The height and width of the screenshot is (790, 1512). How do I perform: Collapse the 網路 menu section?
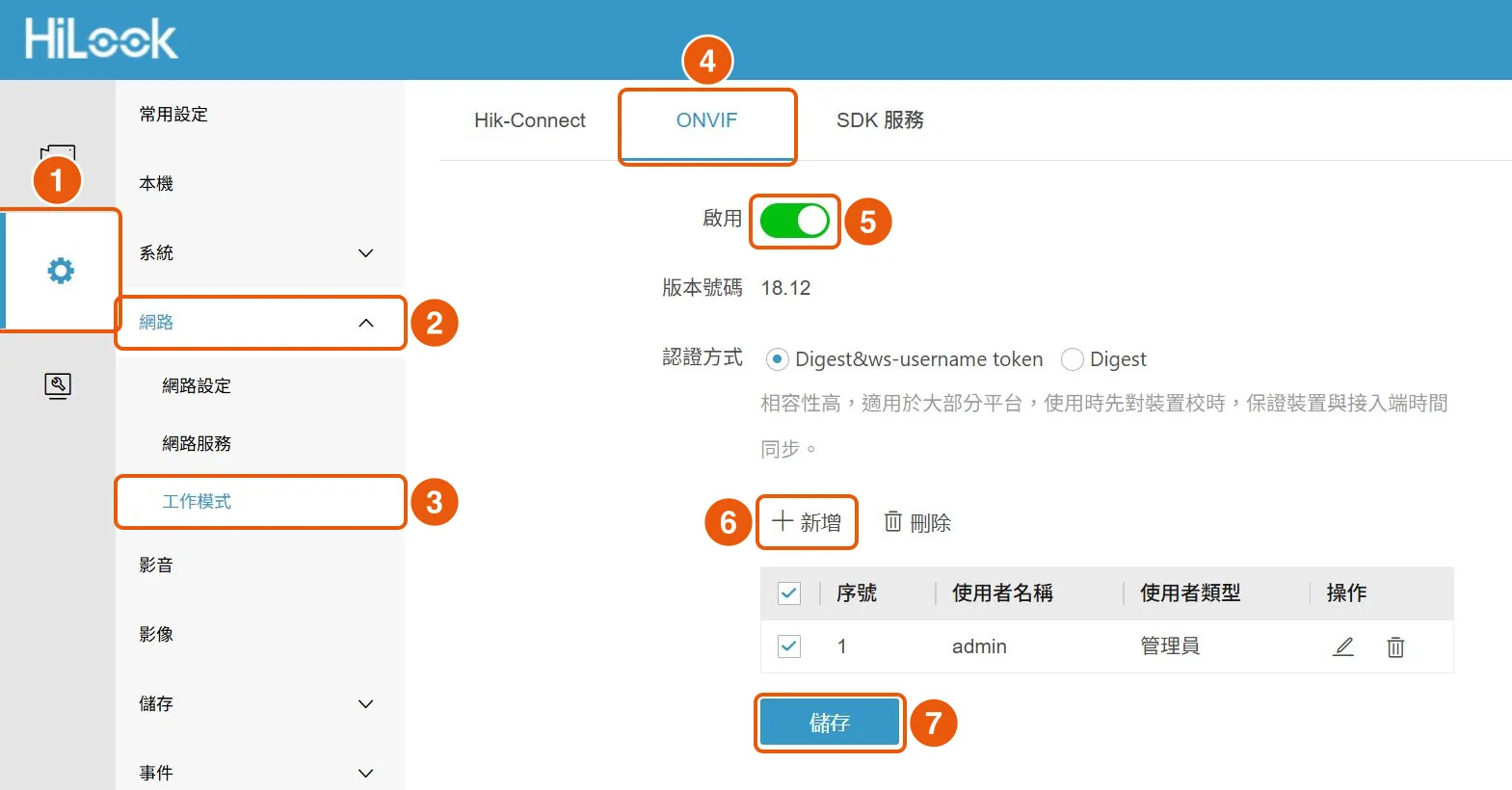[258, 323]
